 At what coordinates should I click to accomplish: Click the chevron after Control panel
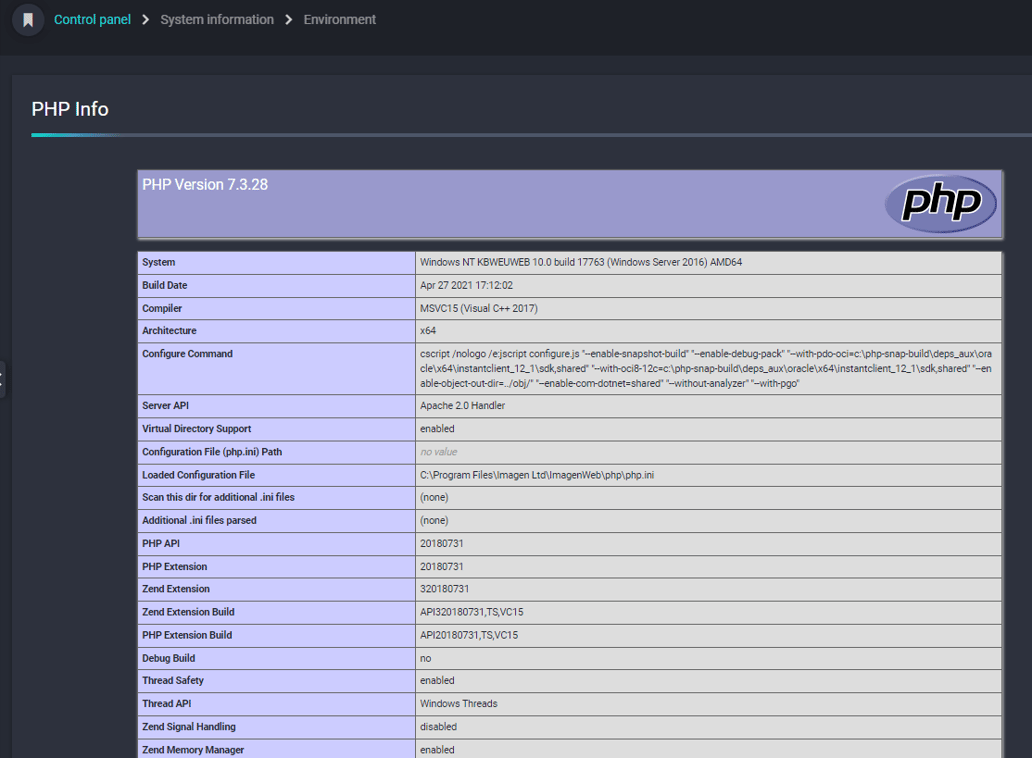tap(145, 20)
